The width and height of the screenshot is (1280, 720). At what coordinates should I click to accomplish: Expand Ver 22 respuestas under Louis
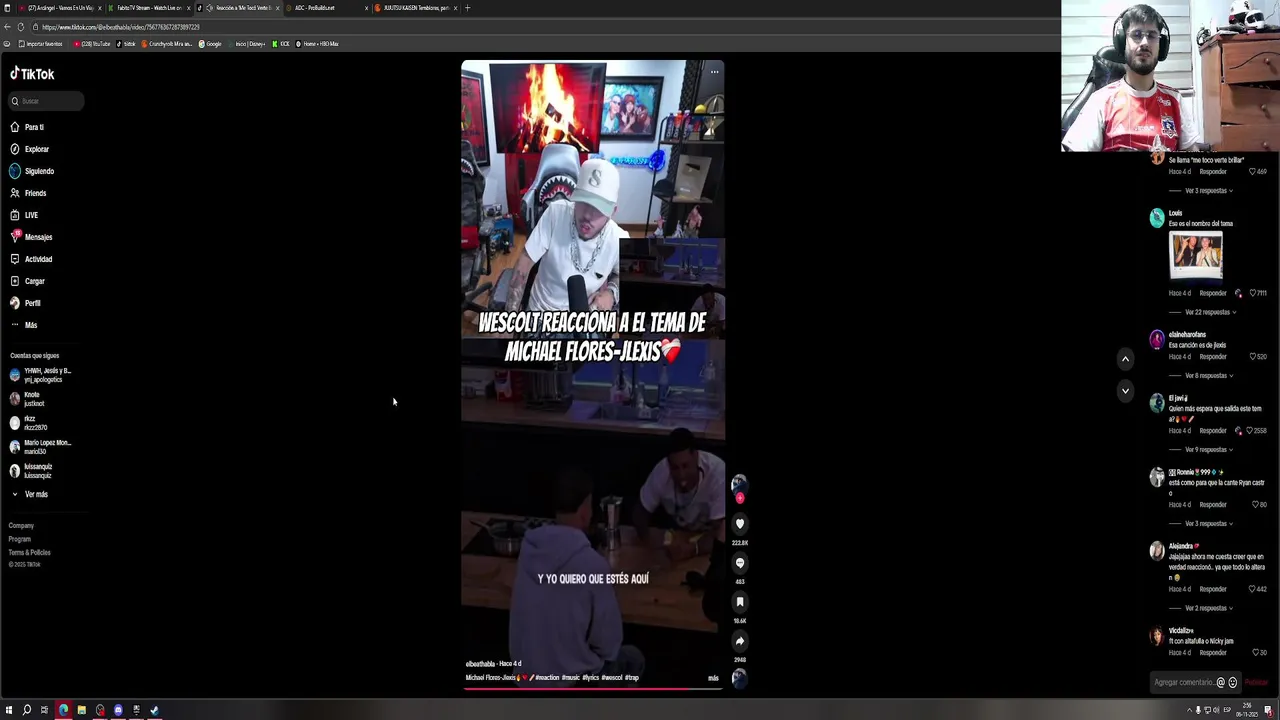coord(1209,312)
